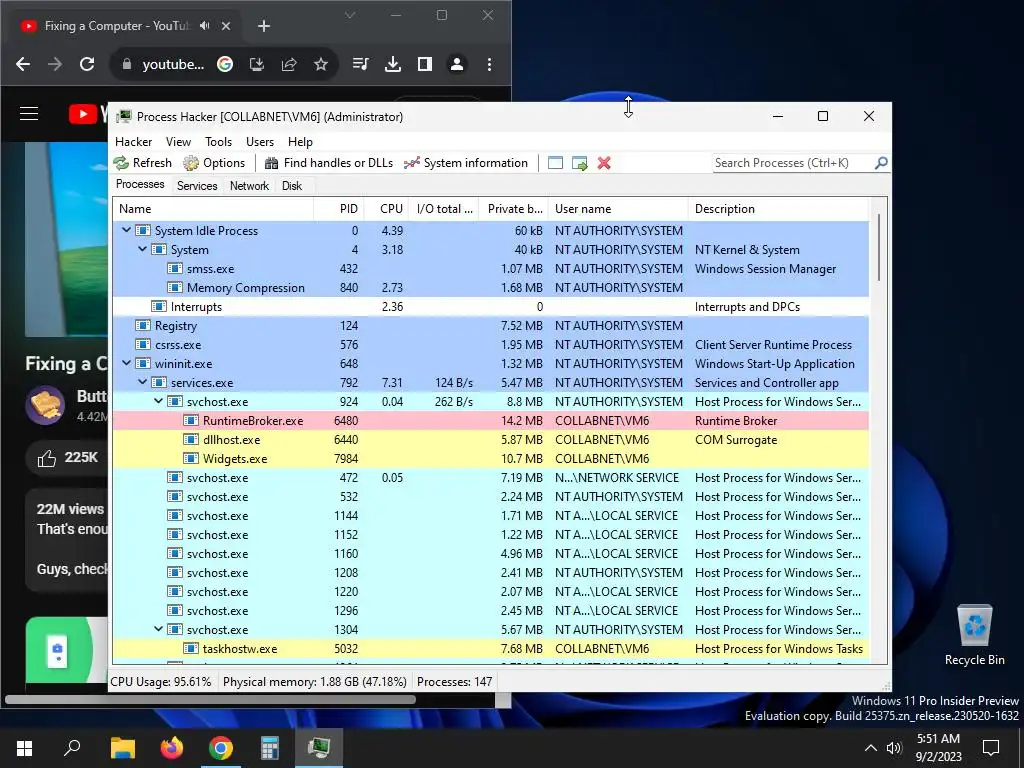This screenshot has width=1024, height=768.
Task: Open the Recycle Bin desktop icon
Action: click(974, 634)
